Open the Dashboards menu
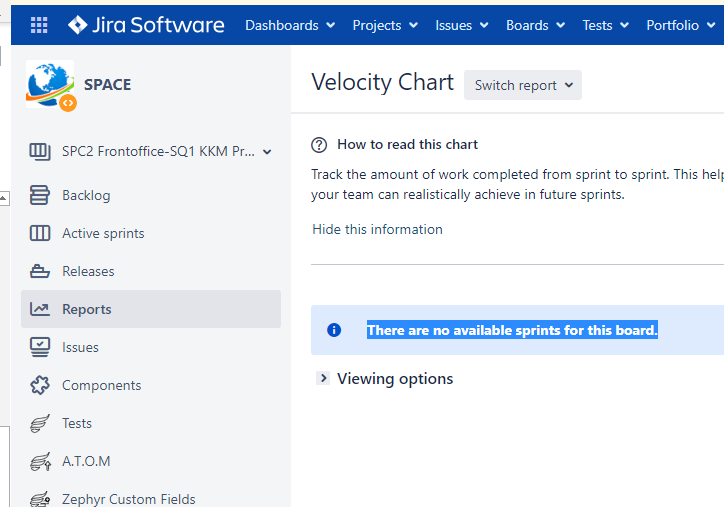The image size is (724, 507). 289,25
